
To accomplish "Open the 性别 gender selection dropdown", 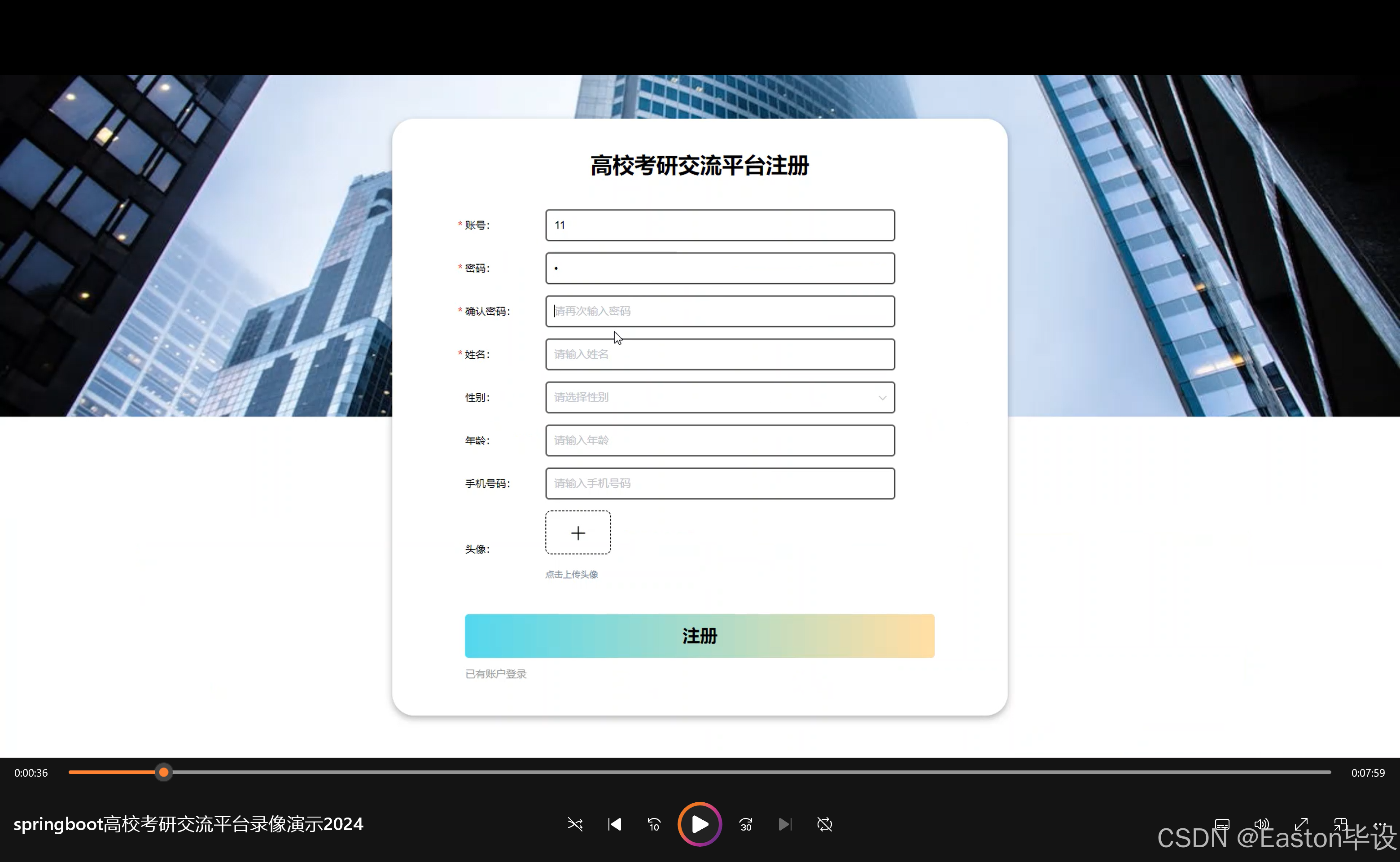I will [x=719, y=397].
